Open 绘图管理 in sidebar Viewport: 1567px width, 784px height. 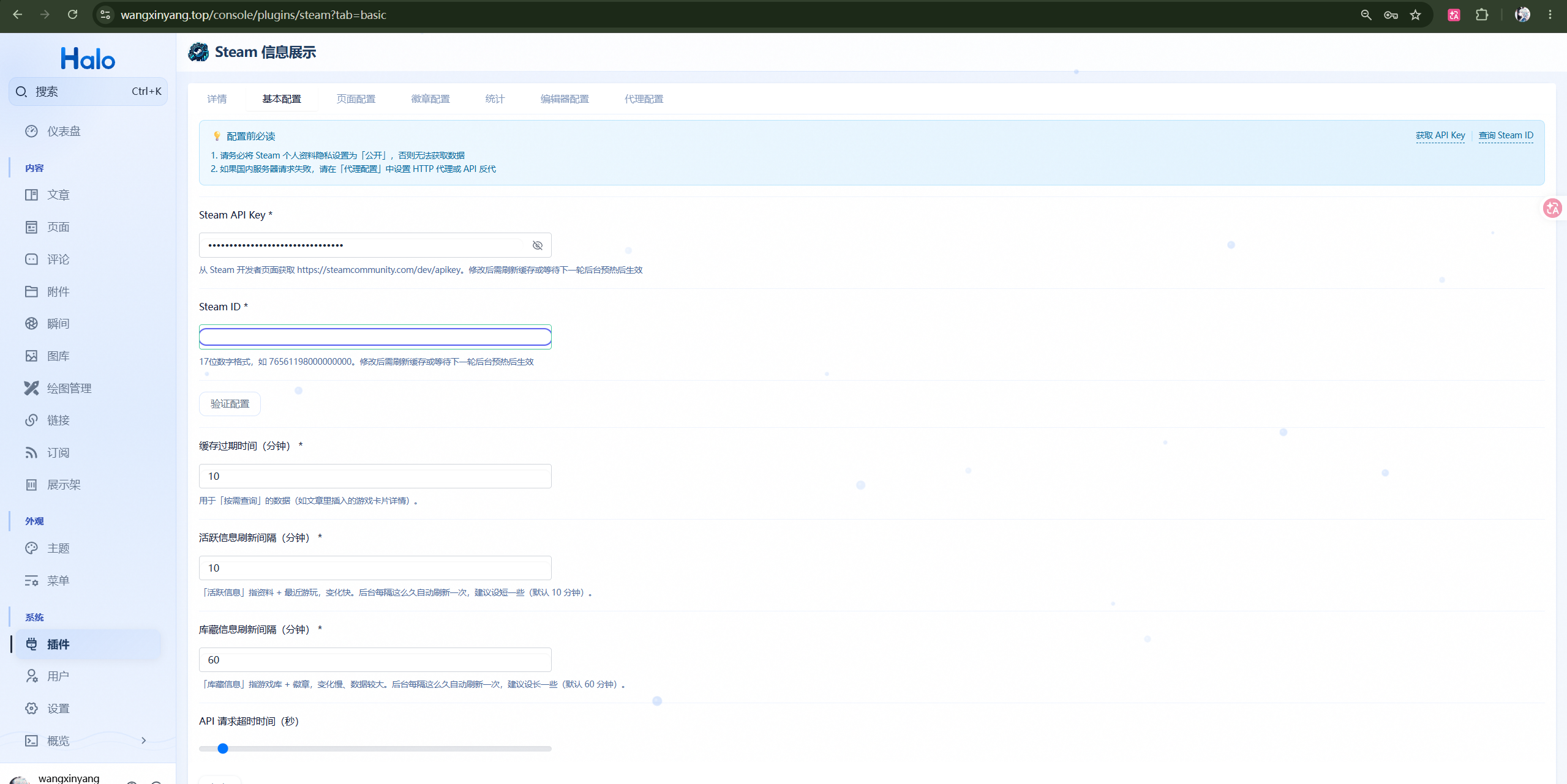[88, 388]
